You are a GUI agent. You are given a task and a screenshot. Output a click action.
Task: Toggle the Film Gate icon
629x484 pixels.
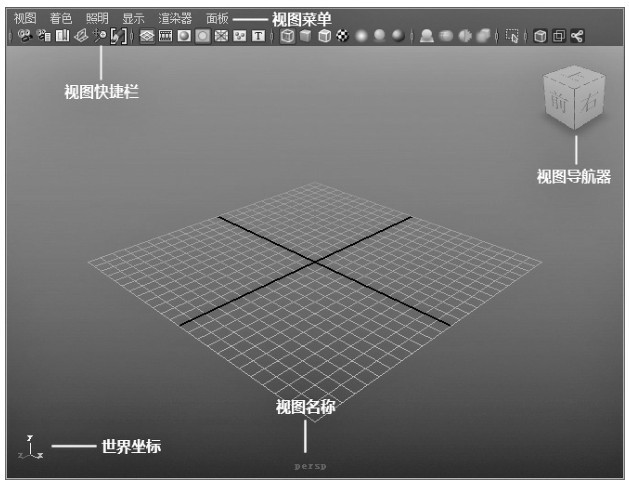tap(165, 36)
